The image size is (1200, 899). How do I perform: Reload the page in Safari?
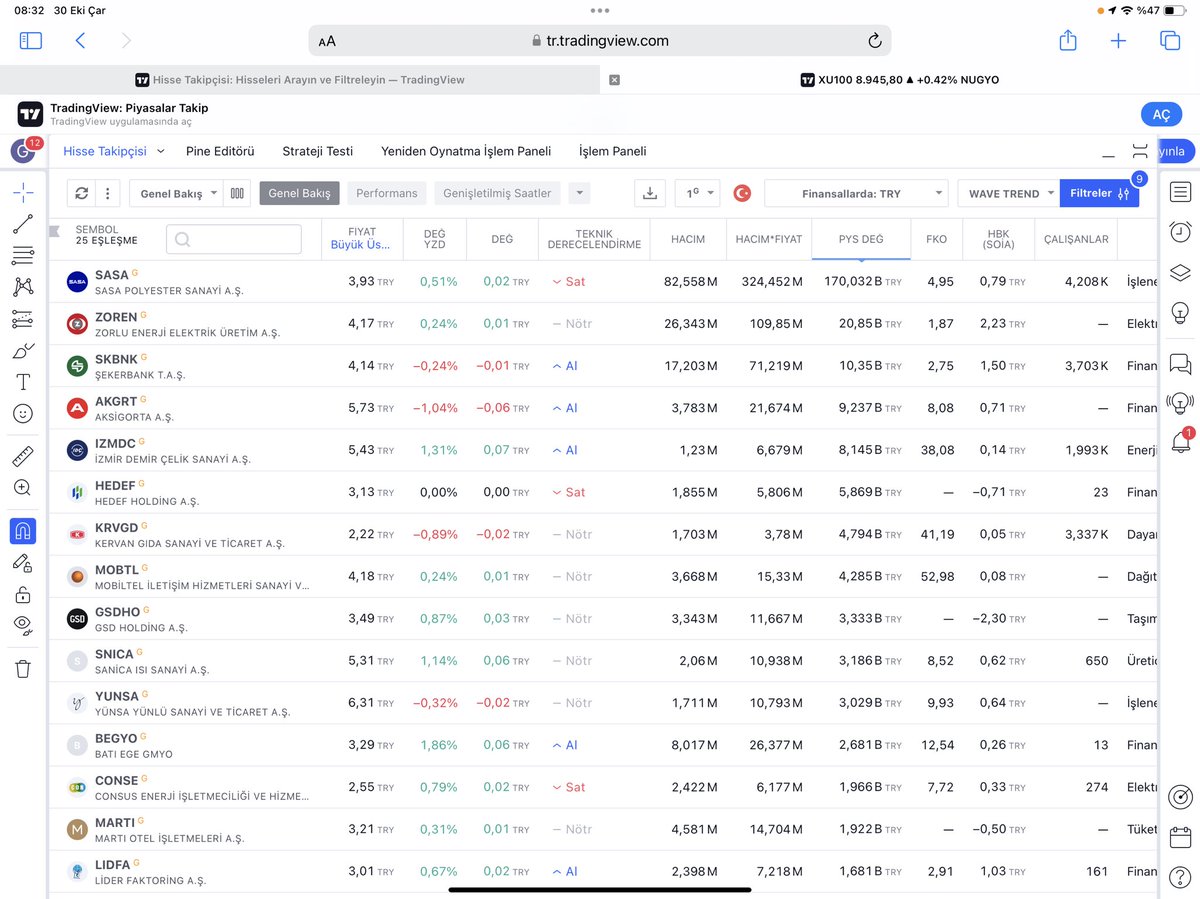[x=874, y=41]
